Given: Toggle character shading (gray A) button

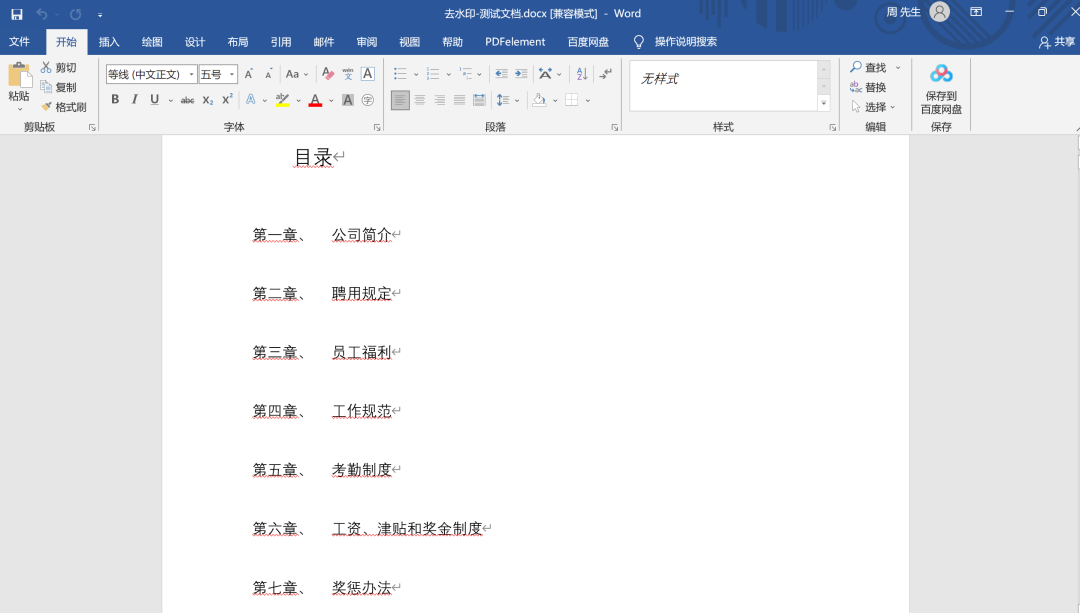Looking at the screenshot, I should [348, 100].
